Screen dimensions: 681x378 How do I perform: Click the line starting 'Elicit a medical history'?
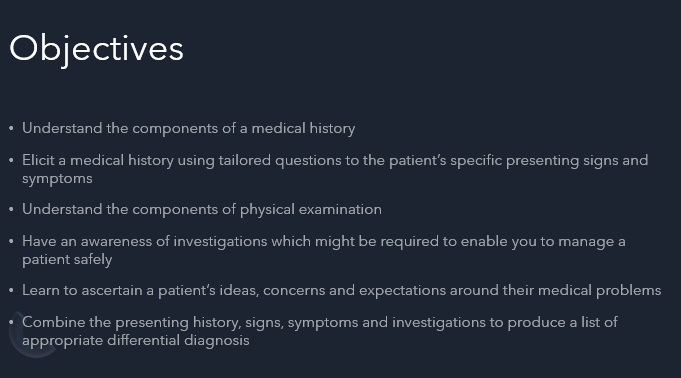pyautogui.click(x=335, y=160)
